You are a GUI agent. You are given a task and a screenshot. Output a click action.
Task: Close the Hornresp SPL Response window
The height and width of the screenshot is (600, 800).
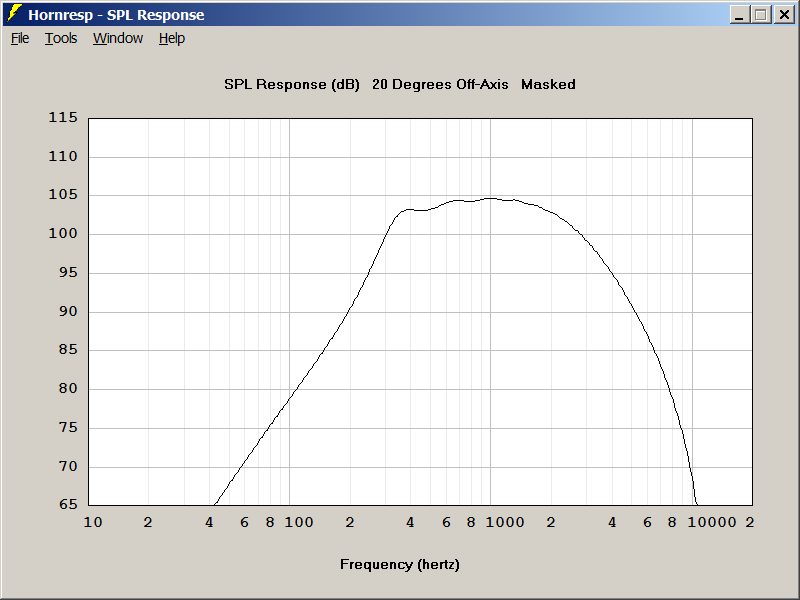pos(784,15)
